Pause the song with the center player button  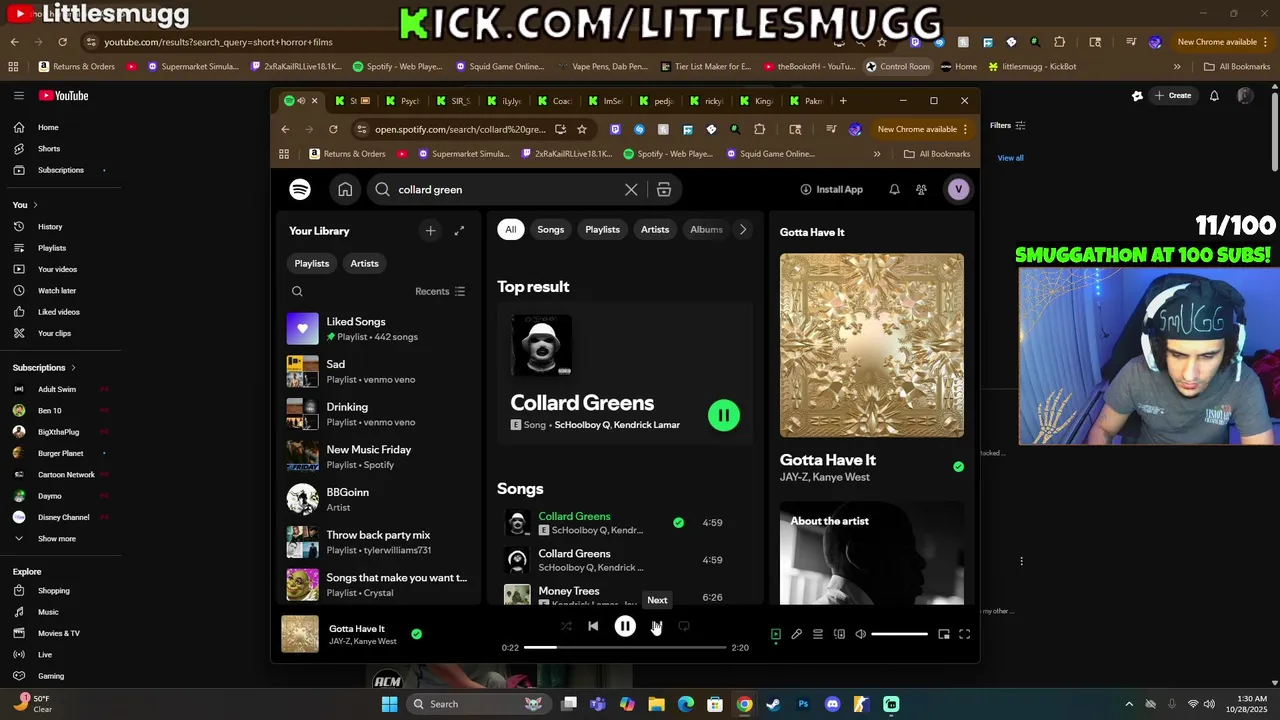point(625,626)
